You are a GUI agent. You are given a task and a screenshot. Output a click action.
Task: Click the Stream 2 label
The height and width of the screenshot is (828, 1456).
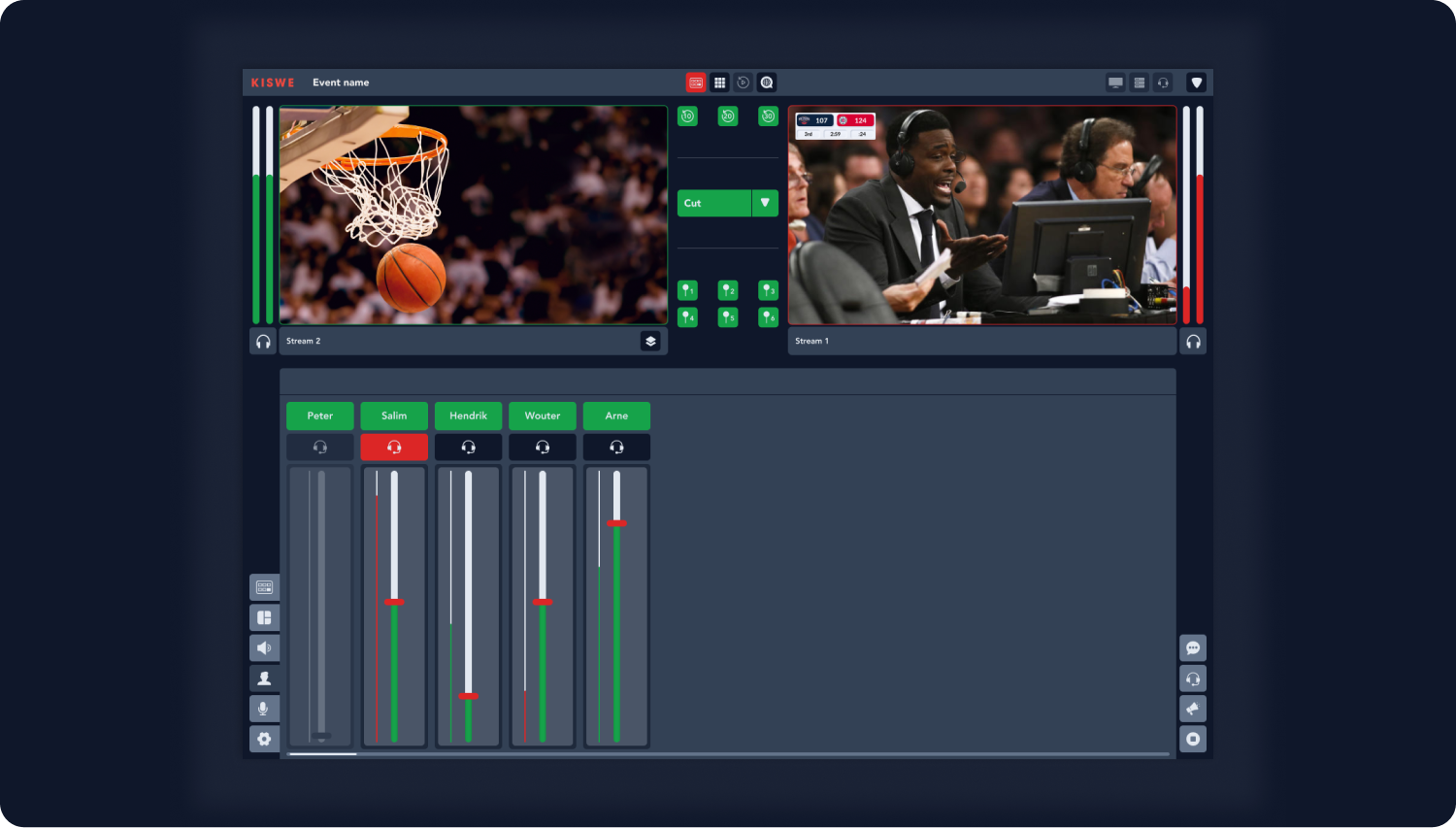(x=303, y=341)
